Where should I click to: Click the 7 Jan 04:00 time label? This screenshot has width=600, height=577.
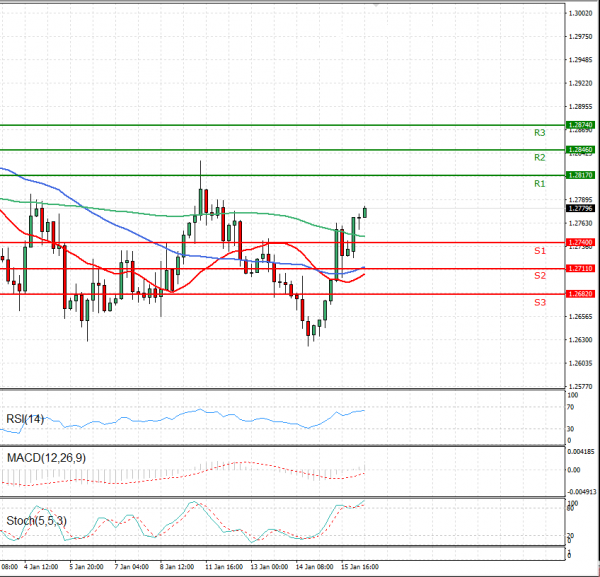132,567
